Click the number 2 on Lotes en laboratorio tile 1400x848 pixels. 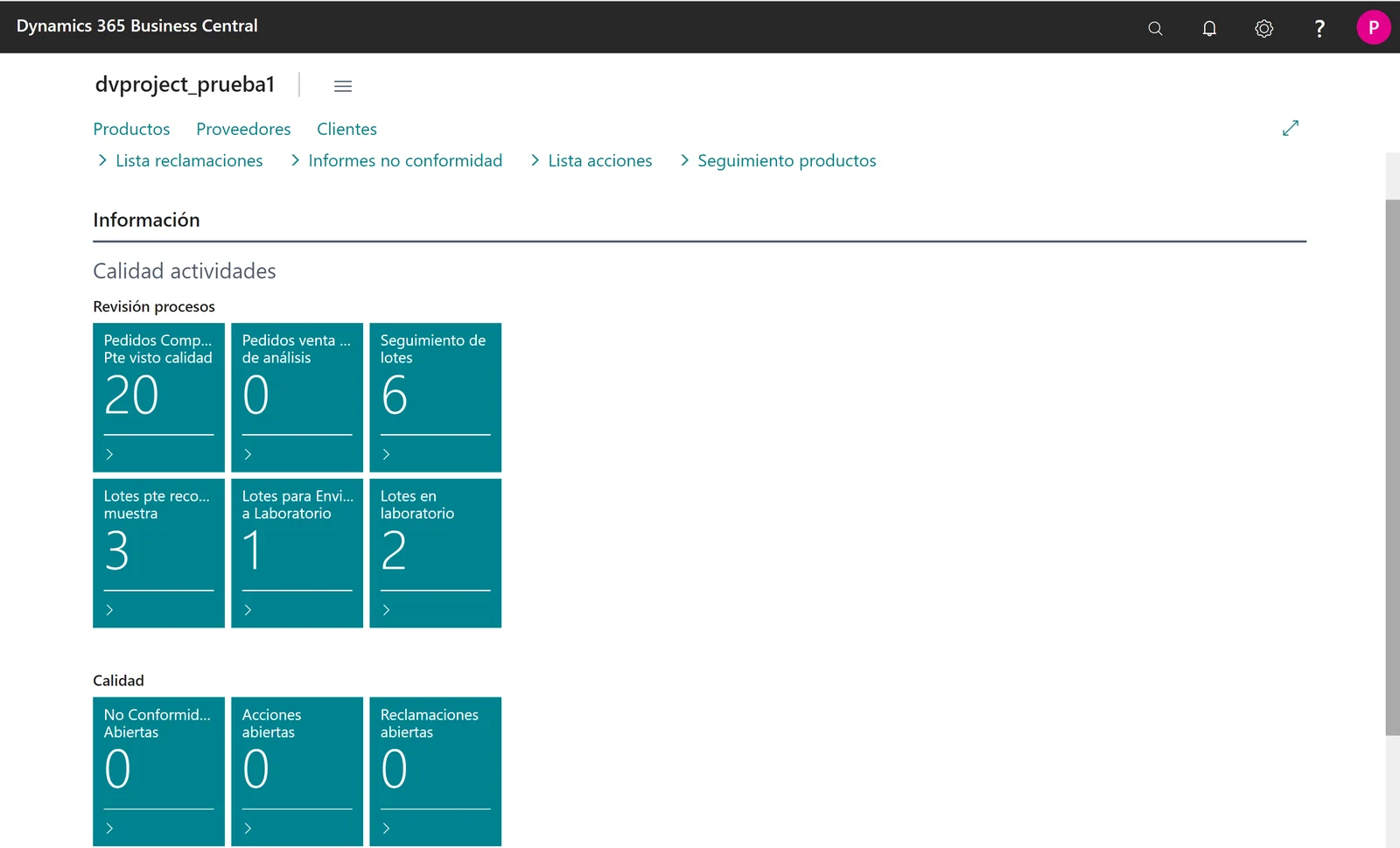tap(394, 551)
